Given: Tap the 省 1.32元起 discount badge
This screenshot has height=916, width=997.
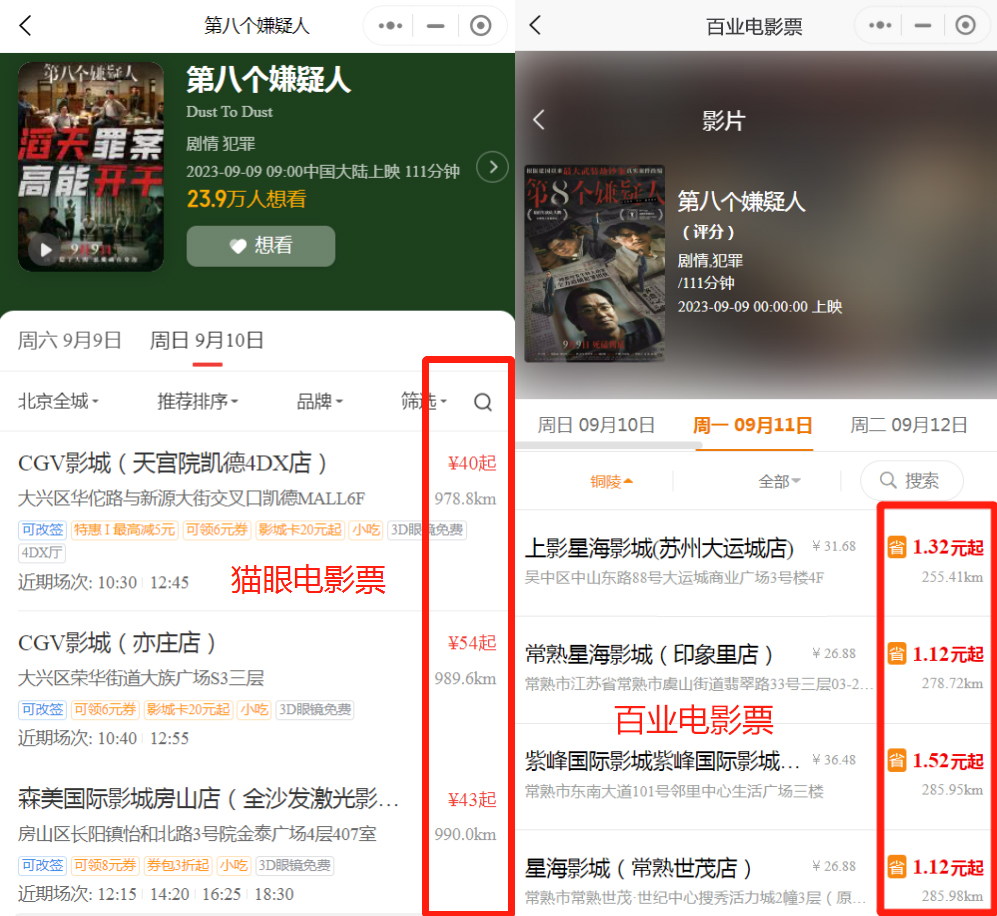Looking at the screenshot, I should point(935,547).
